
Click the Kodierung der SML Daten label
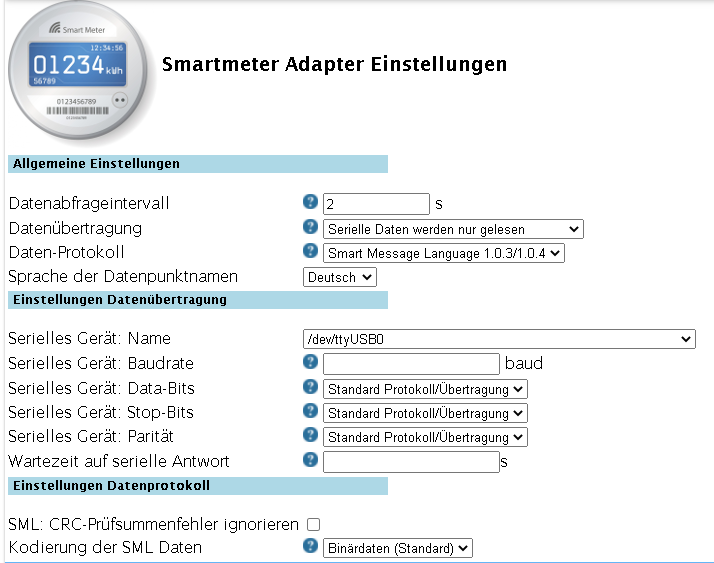[x=105, y=547]
